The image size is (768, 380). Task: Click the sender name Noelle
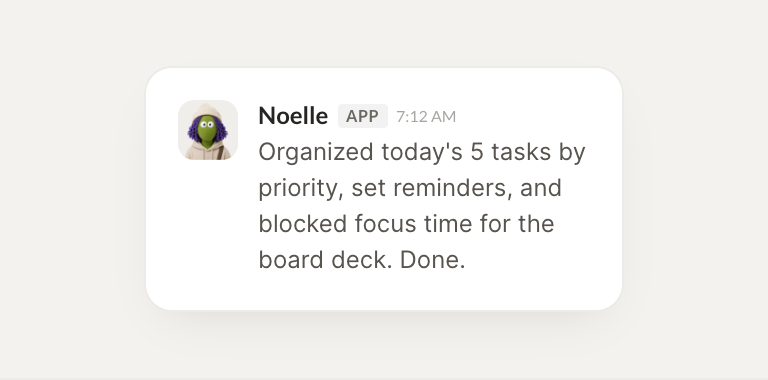pos(293,116)
